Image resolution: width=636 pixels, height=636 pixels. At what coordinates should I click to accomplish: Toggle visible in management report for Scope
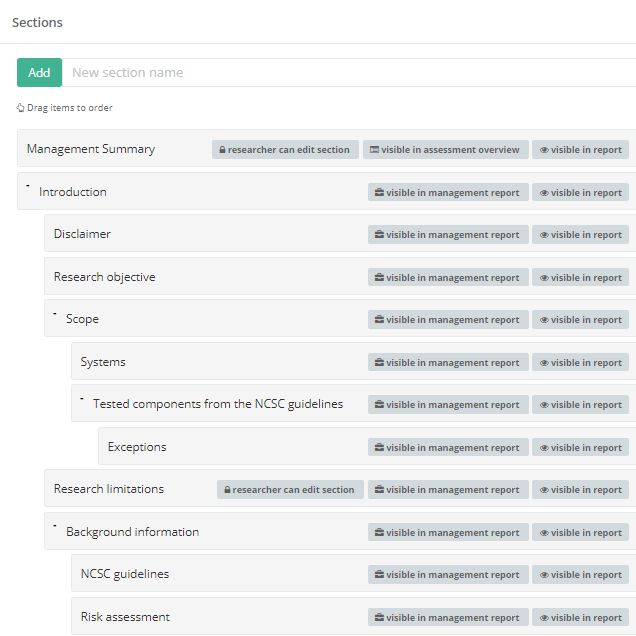click(448, 320)
